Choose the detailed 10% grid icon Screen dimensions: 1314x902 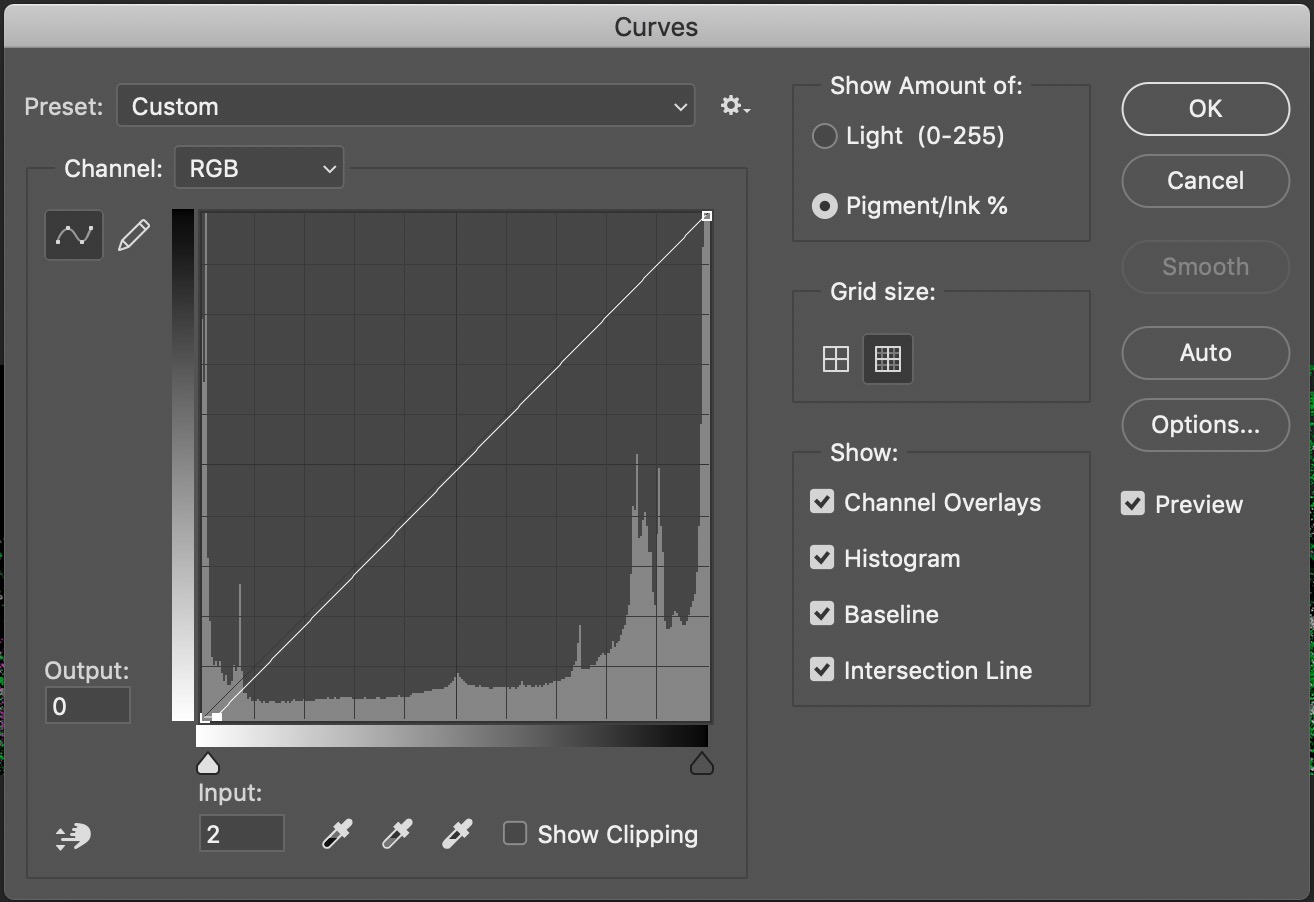click(888, 358)
